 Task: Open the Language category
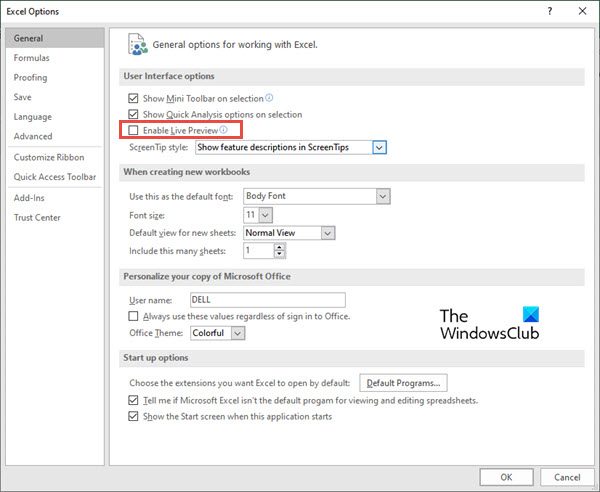pyautogui.click(x=55, y=117)
